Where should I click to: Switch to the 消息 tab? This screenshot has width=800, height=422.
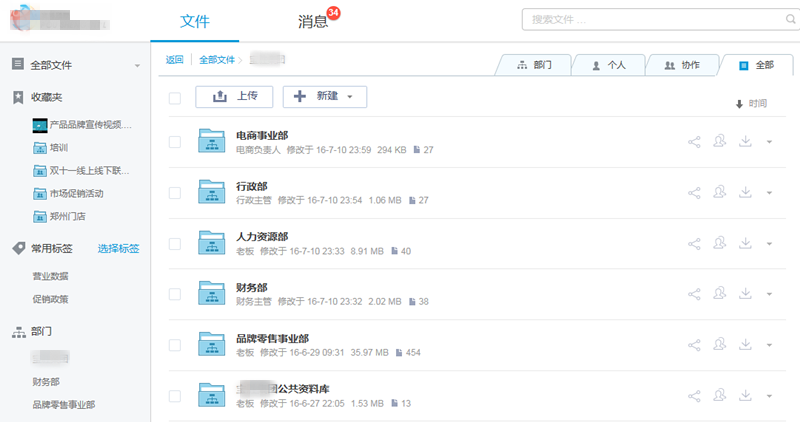coord(312,21)
